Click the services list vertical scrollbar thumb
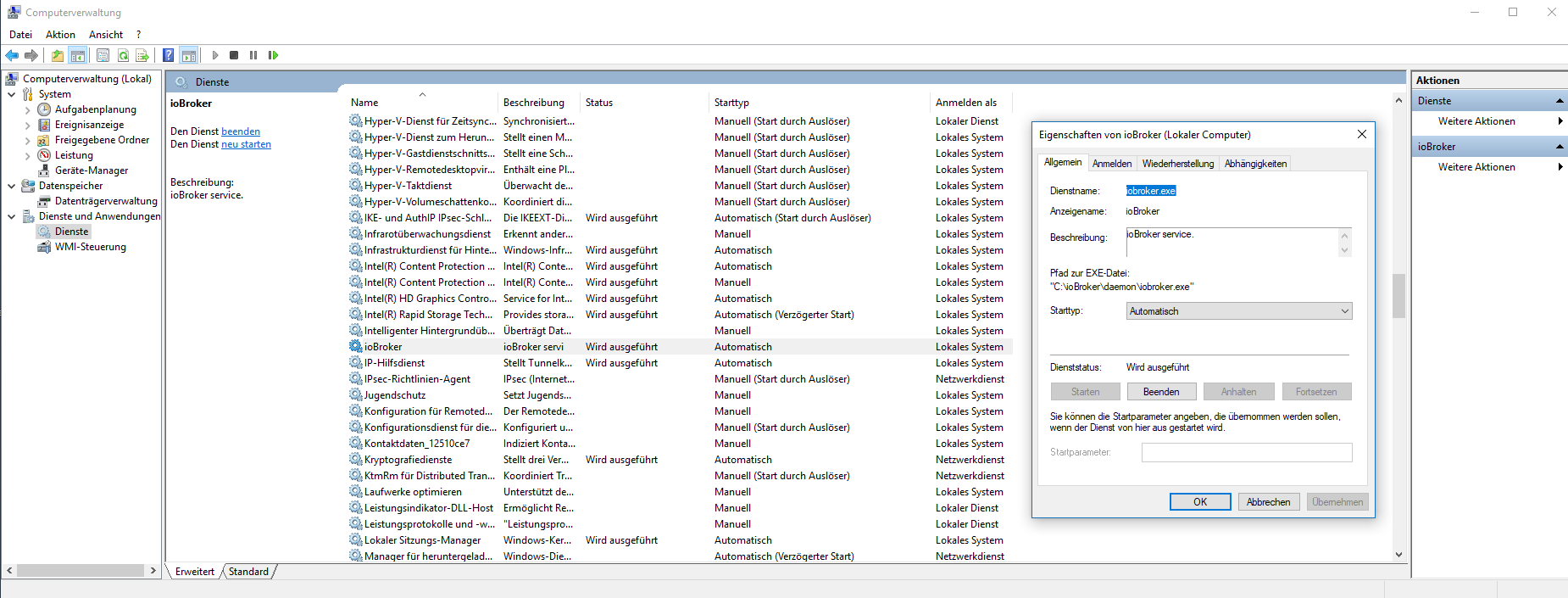 pyautogui.click(x=1398, y=295)
